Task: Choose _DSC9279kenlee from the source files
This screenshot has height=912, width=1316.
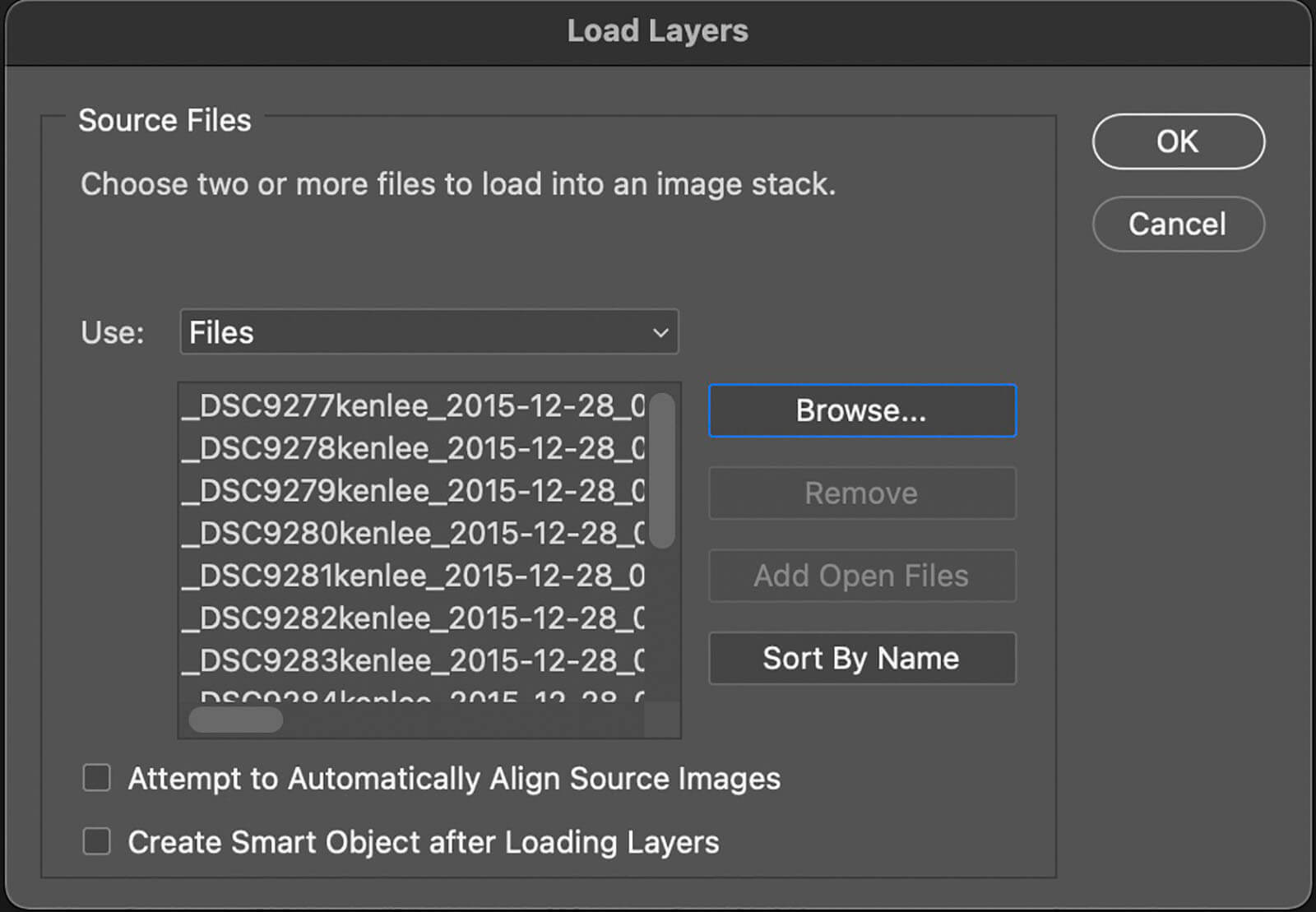Action: (x=413, y=491)
